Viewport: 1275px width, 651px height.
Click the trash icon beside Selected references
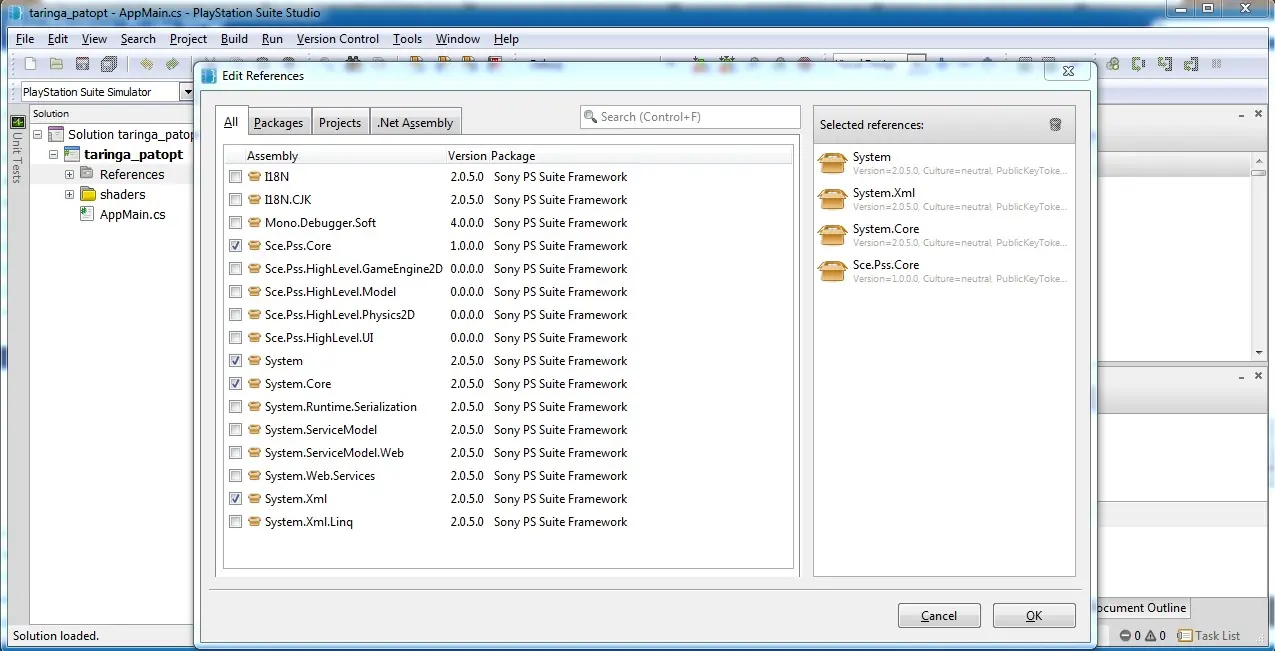click(1055, 125)
